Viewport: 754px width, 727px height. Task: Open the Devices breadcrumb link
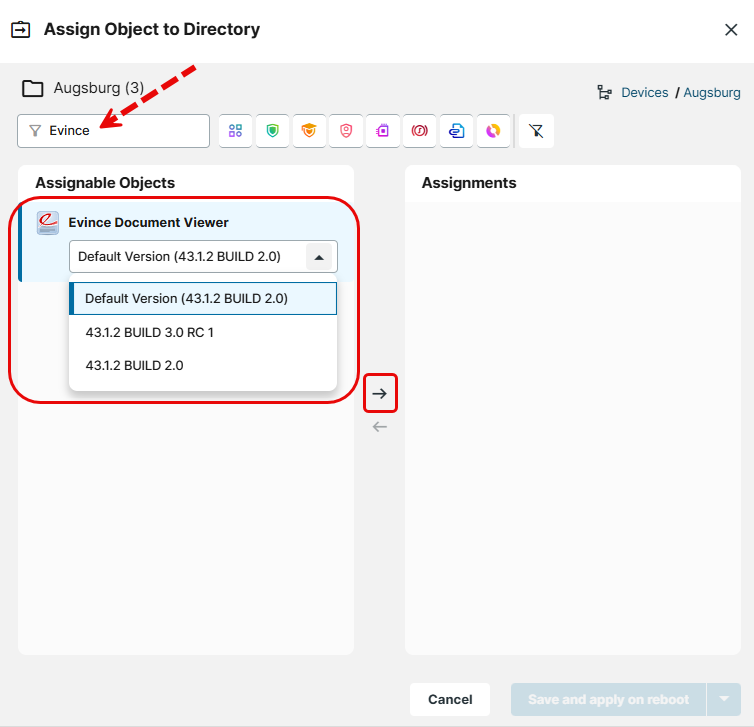point(644,92)
